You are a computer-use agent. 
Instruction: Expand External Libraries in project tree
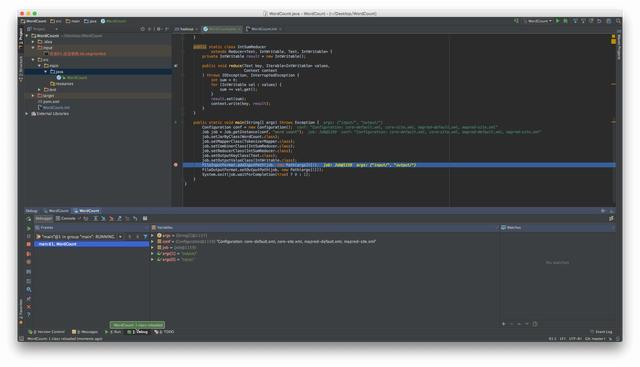coord(27,113)
